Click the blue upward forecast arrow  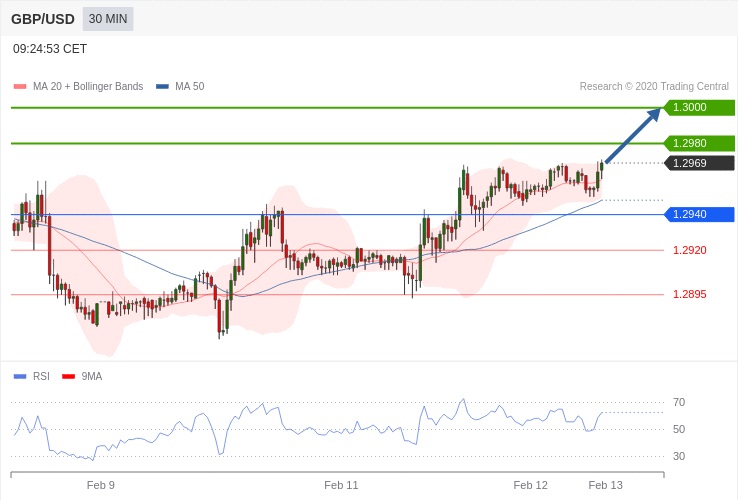(x=633, y=135)
